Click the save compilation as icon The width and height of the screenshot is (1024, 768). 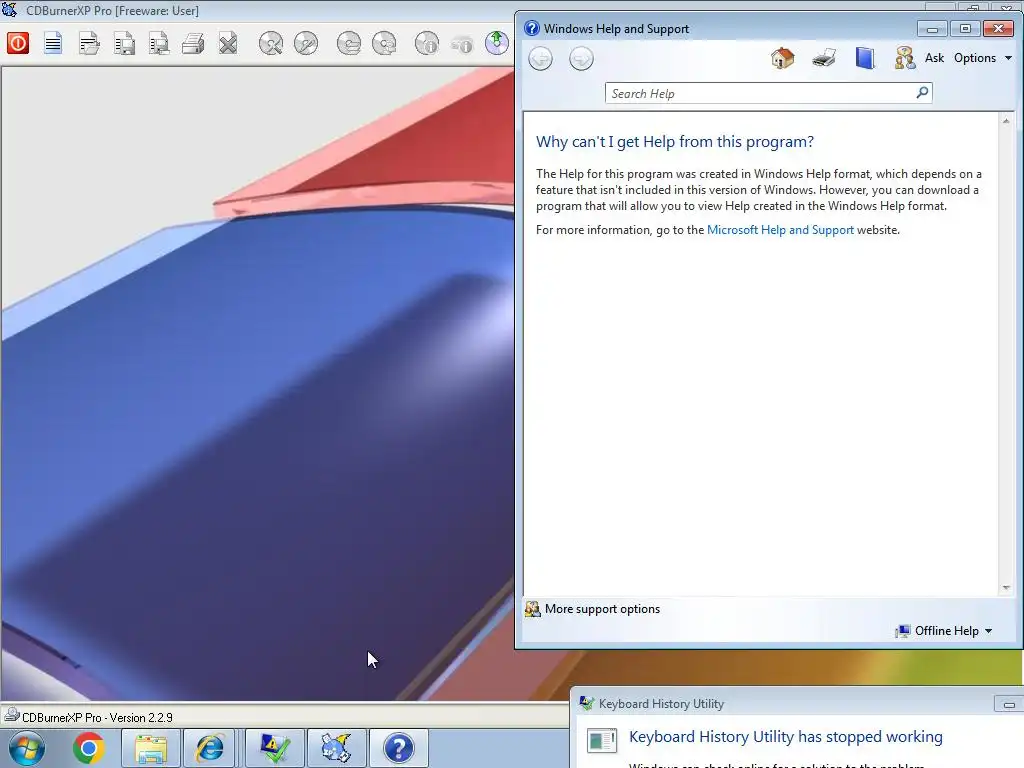(x=159, y=44)
